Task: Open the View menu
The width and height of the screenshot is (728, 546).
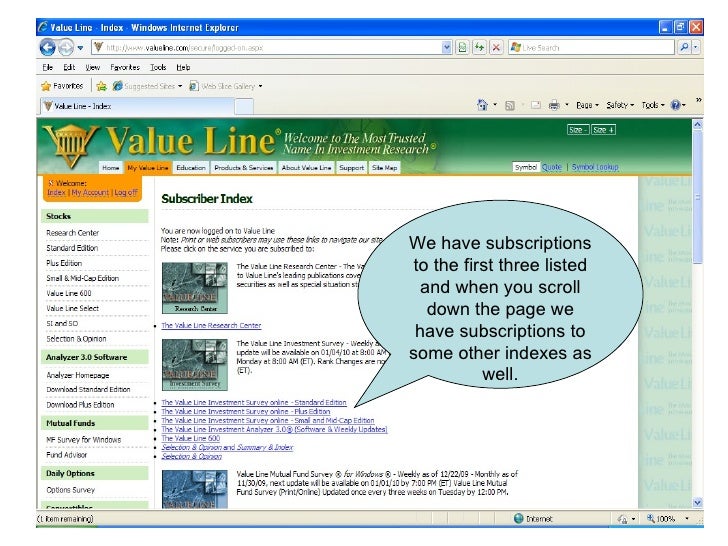Action: (x=92, y=67)
